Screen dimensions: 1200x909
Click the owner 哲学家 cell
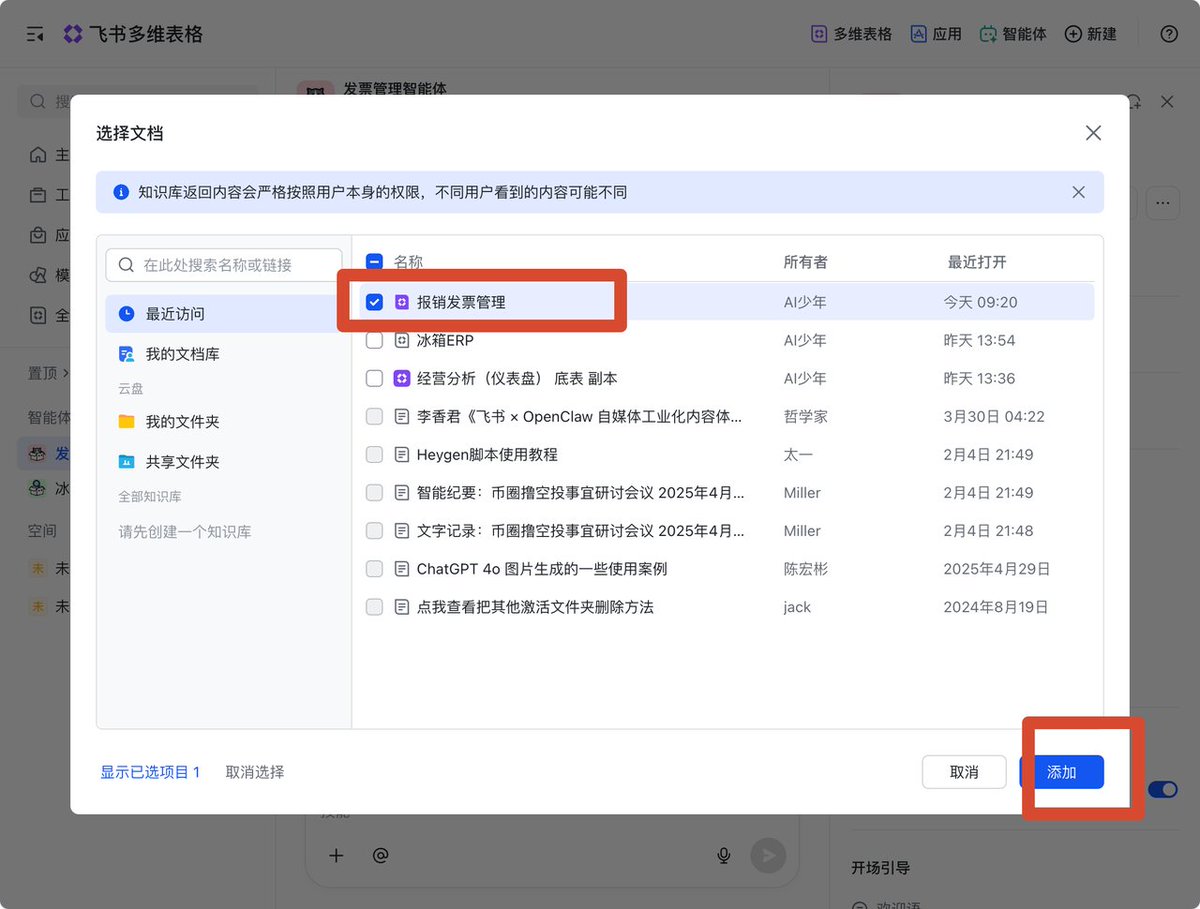coord(805,416)
